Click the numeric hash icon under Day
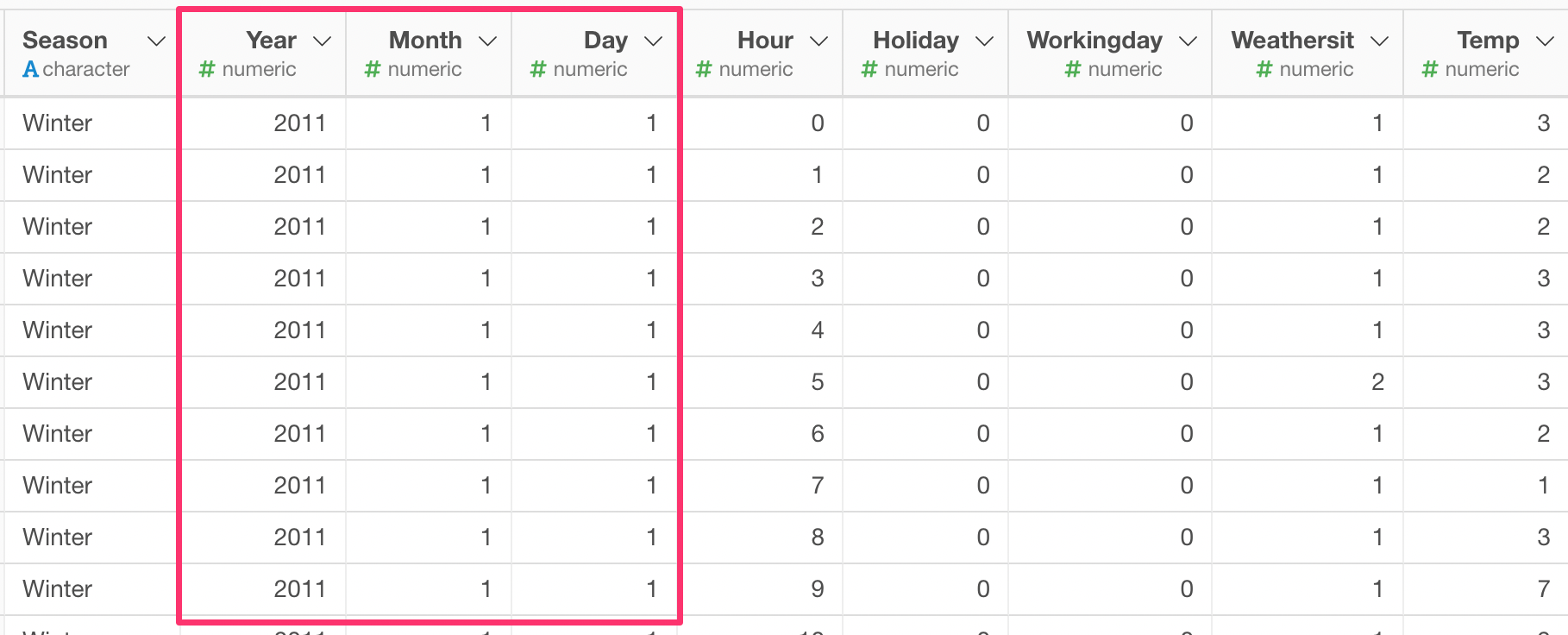Image resolution: width=1568 pixels, height=635 pixels. tap(538, 69)
